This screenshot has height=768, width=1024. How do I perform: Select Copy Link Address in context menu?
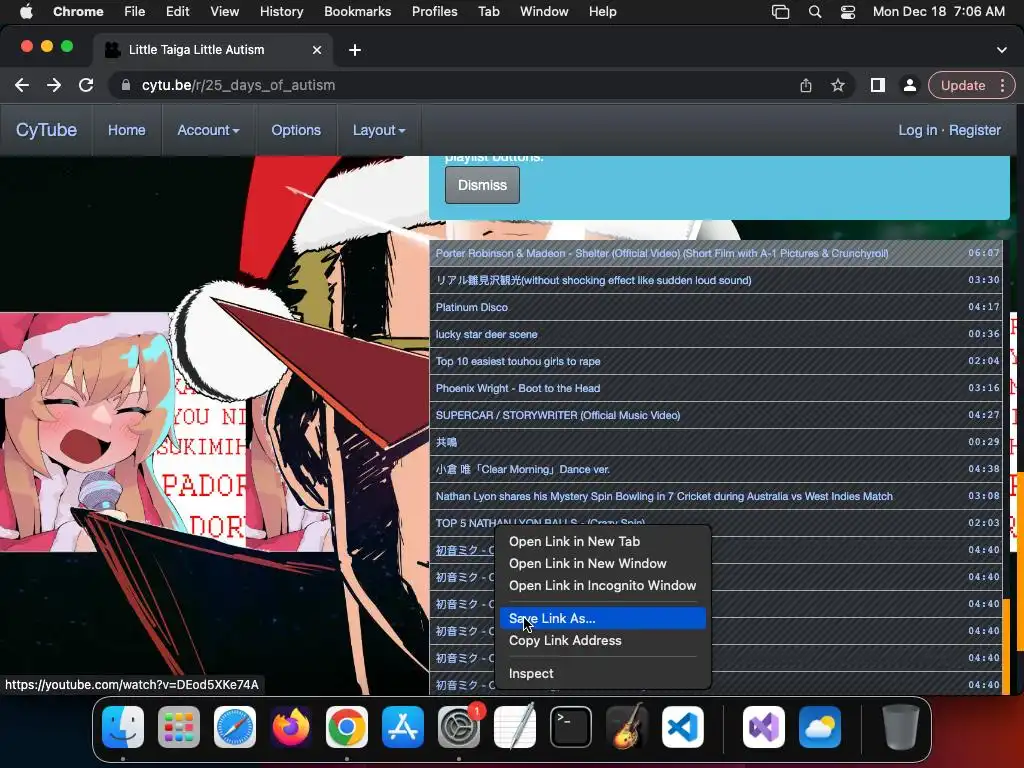pyautogui.click(x=602, y=641)
